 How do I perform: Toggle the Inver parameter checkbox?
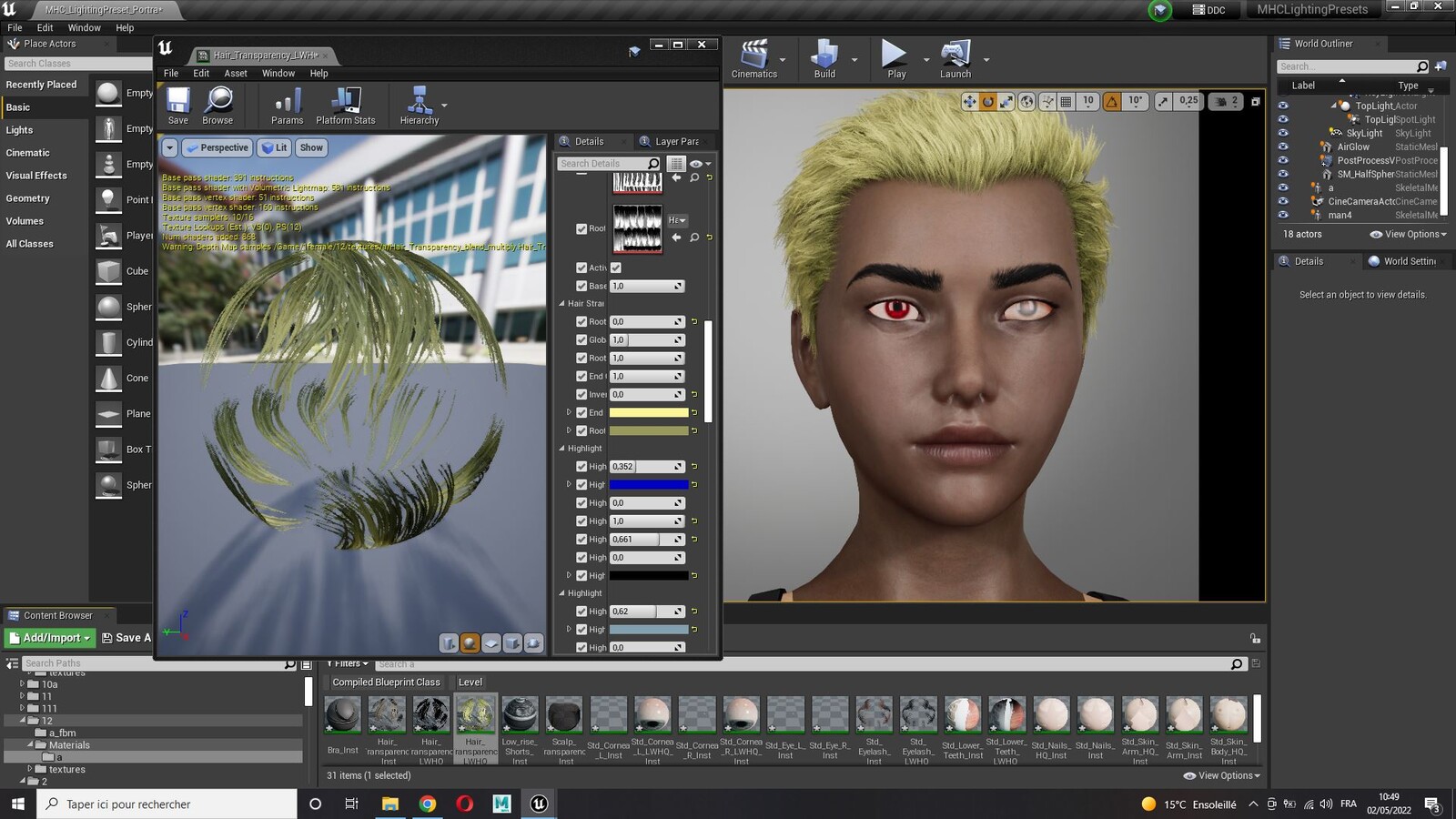[x=581, y=395]
